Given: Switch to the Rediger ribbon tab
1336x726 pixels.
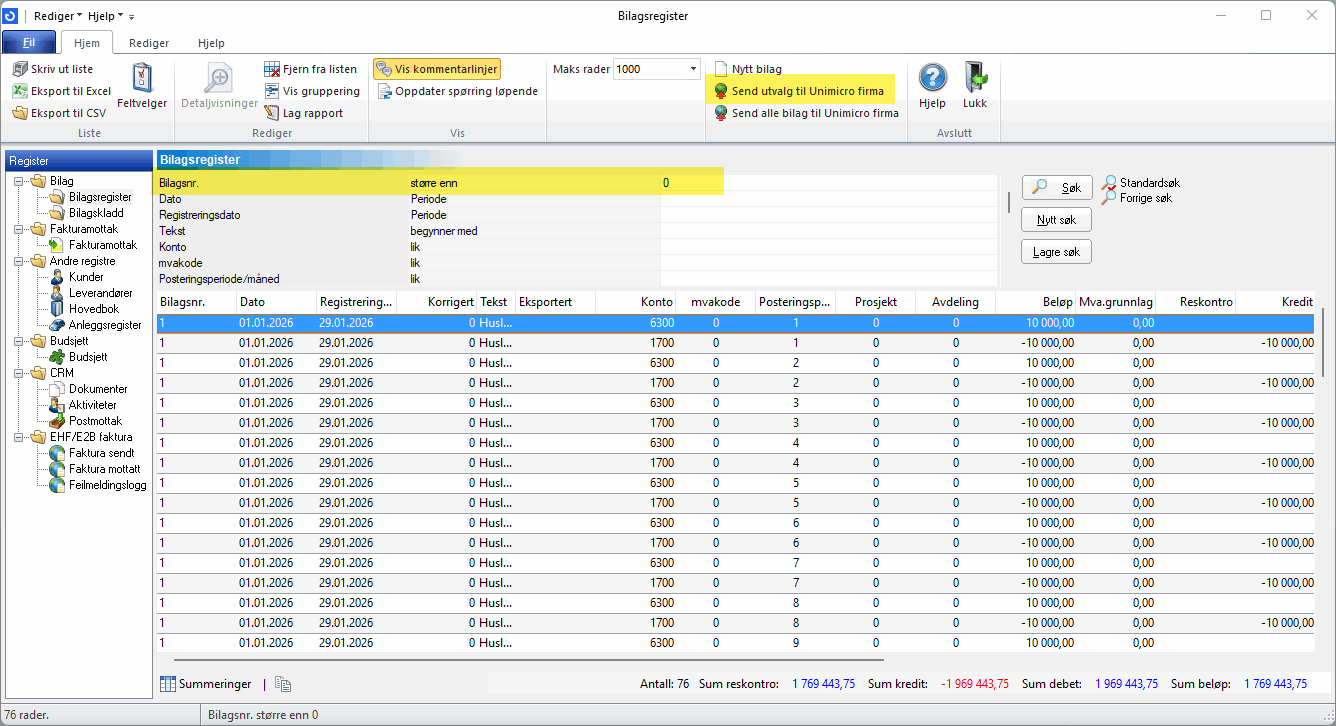Looking at the screenshot, I should [149, 43].
